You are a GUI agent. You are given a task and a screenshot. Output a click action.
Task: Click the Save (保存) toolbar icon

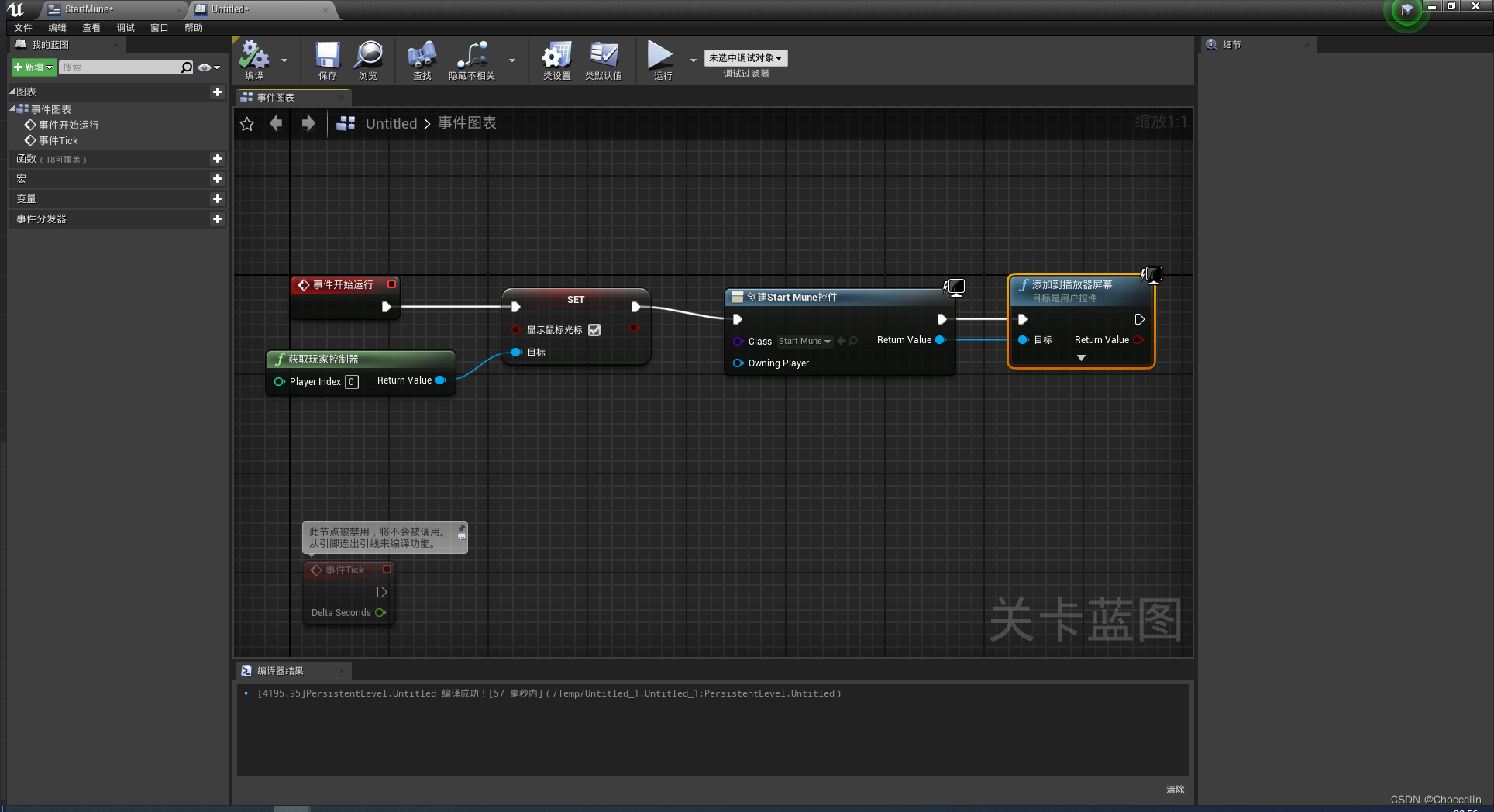coord(328,60)
